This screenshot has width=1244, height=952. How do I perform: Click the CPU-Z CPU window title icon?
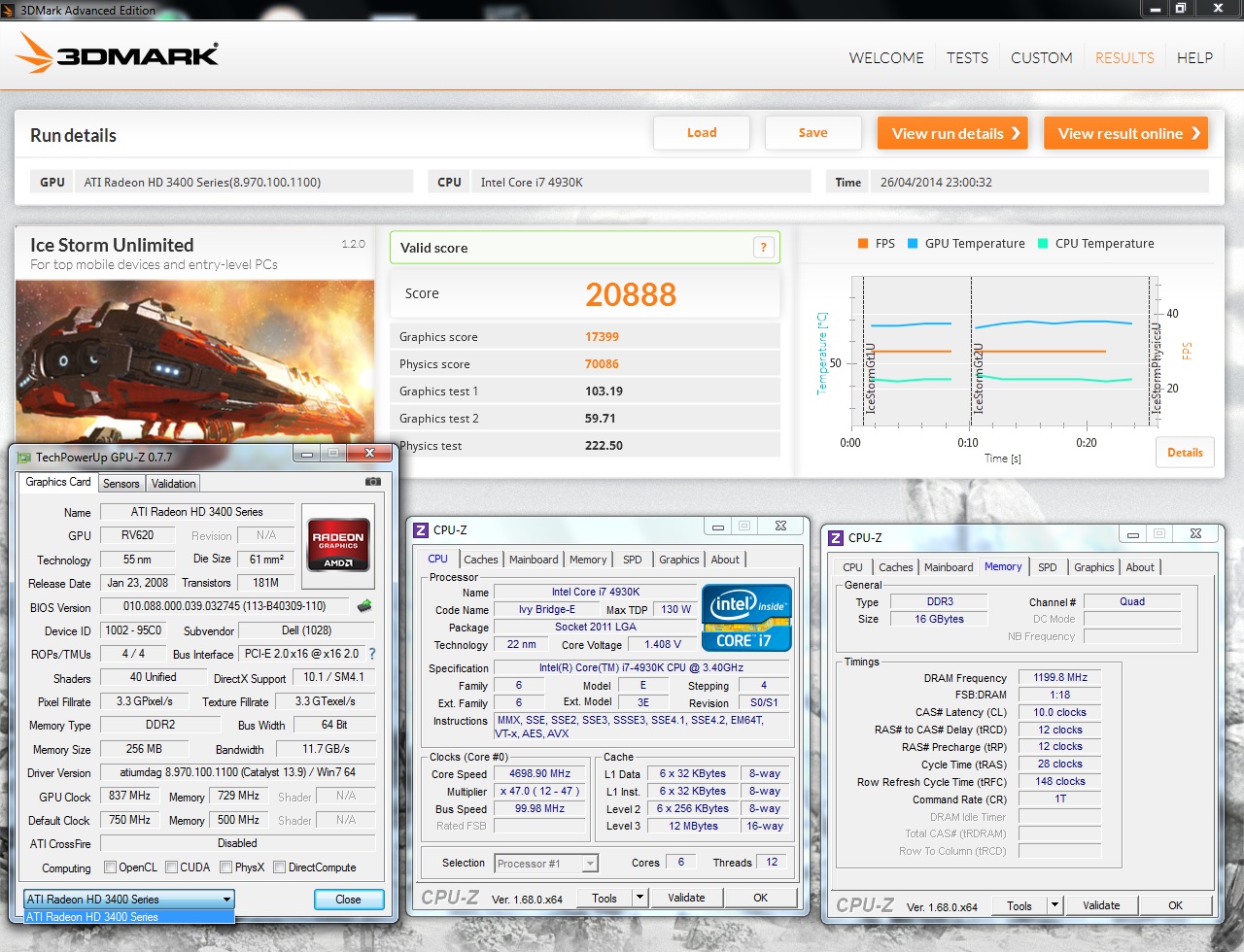[421, 529]
